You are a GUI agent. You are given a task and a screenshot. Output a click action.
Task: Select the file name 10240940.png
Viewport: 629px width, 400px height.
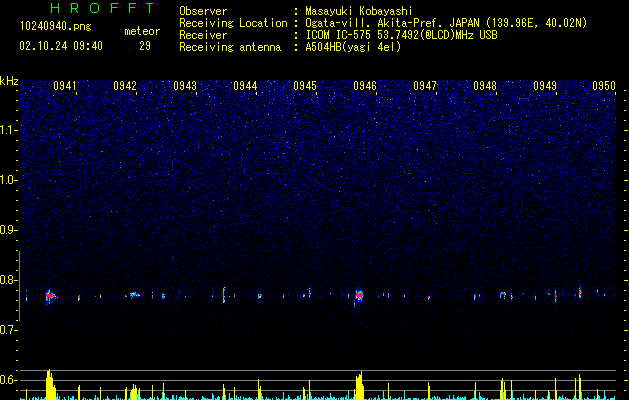[55, 27]
